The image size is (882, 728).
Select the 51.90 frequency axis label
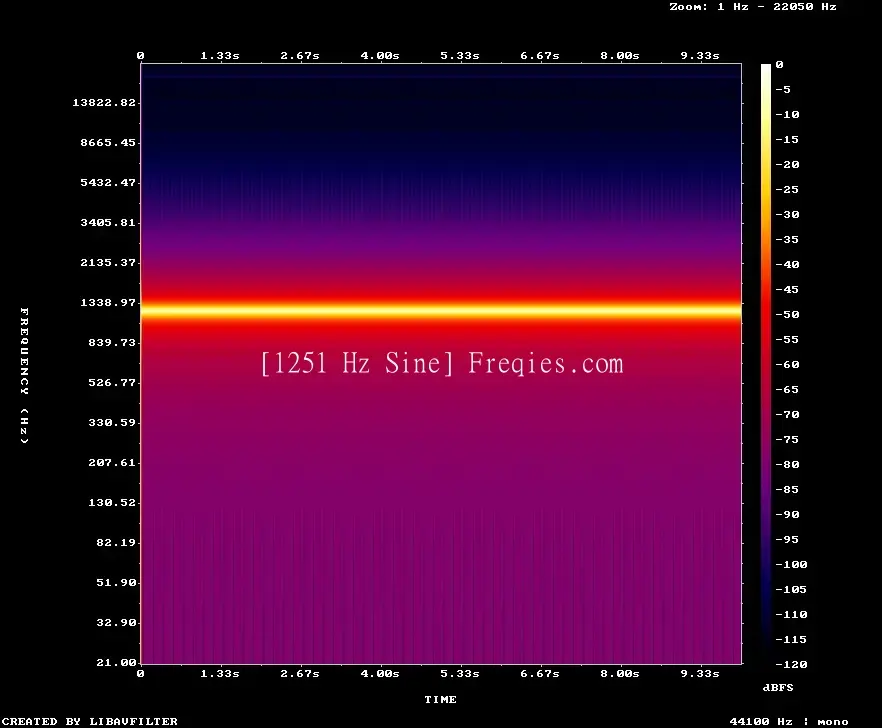[116, 582]
